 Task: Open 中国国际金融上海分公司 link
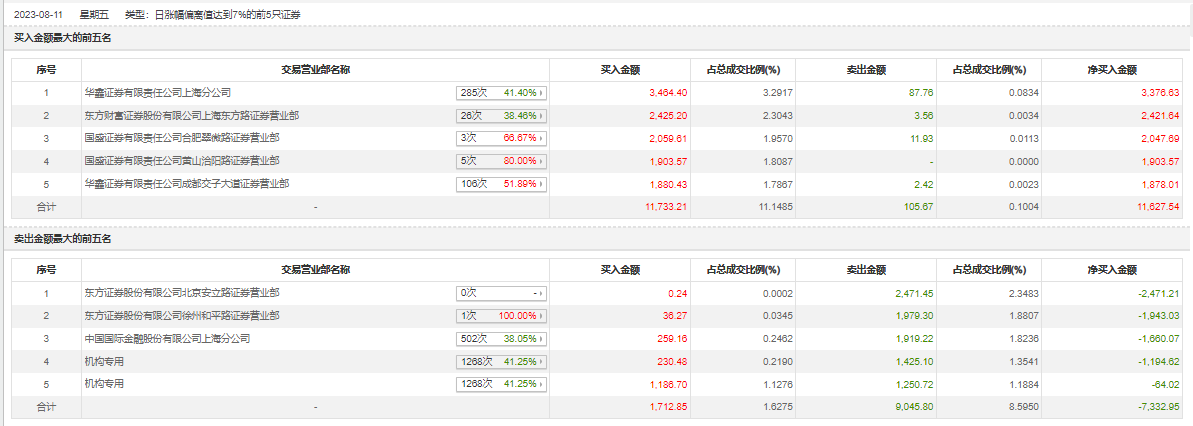click(x=166, y=339)
